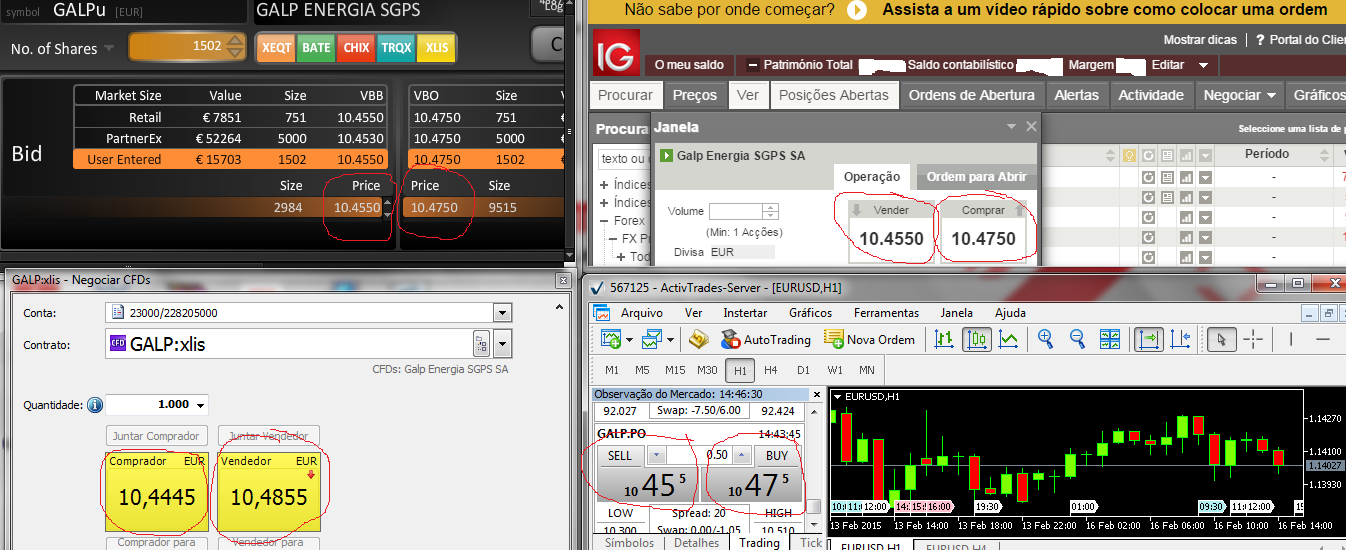This screenshot has height=550, width=1346.
Task: Click the Tile Windows icon in MetaTrader
Action: pos(1110,339)
